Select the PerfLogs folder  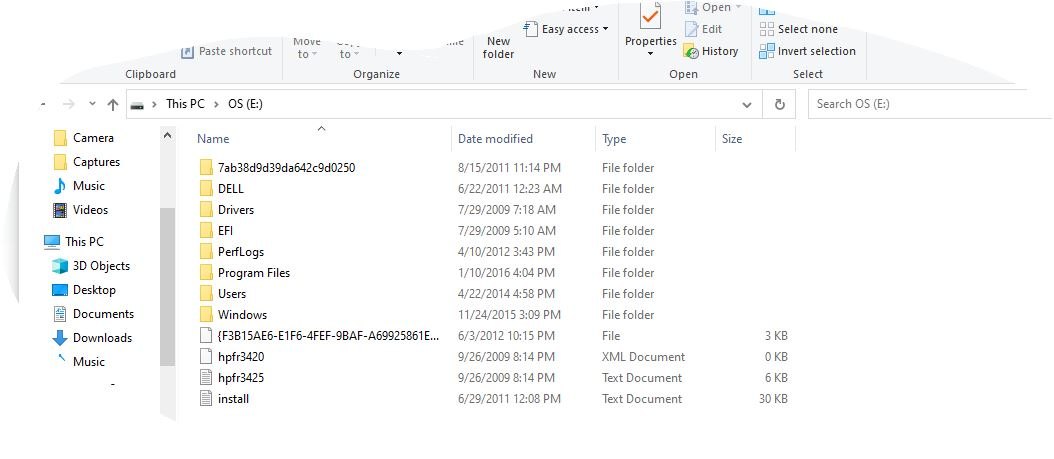(232, 252)
